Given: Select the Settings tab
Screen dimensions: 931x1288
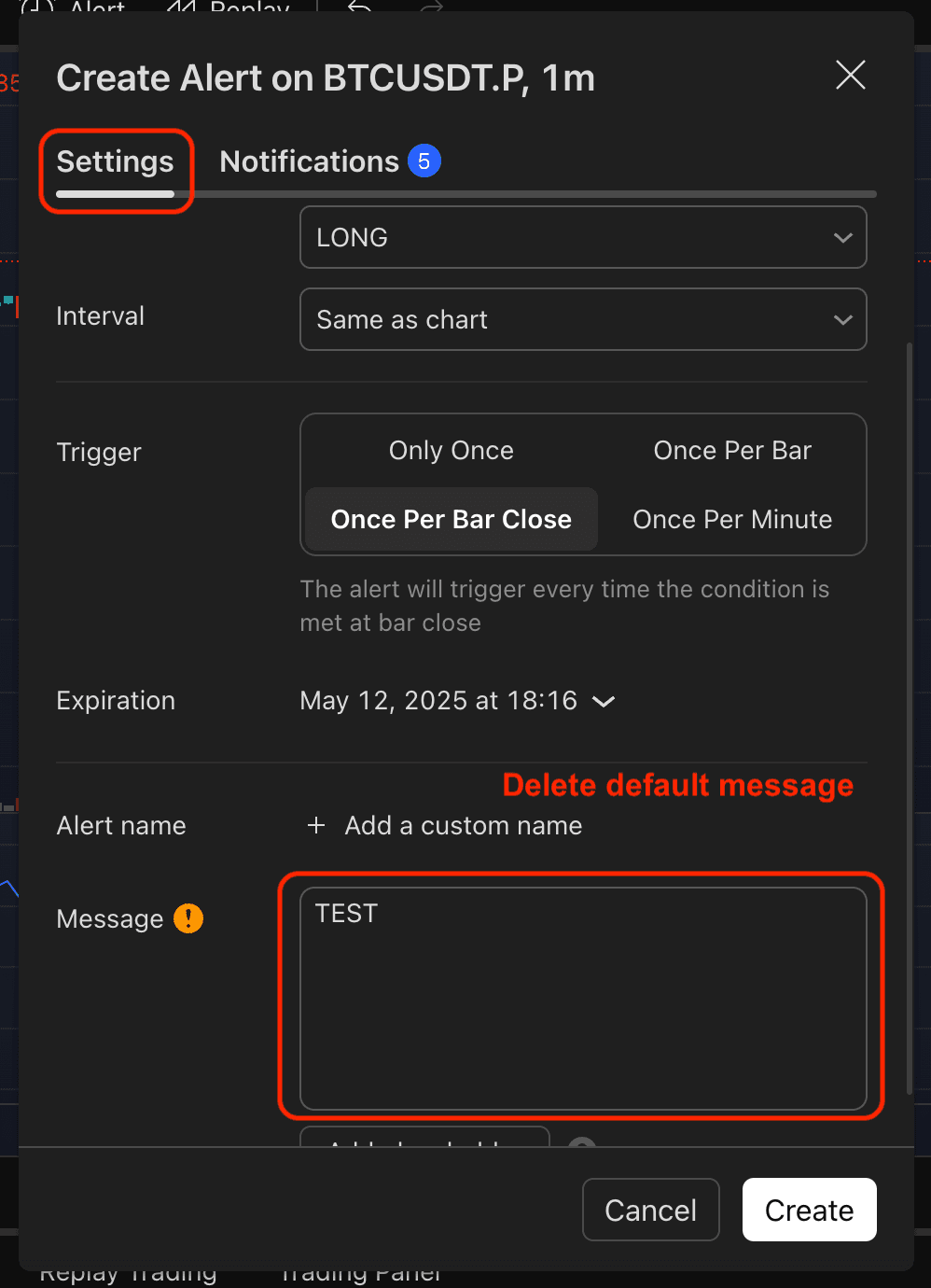Looking at the screenshot, I should click(115, 162).
